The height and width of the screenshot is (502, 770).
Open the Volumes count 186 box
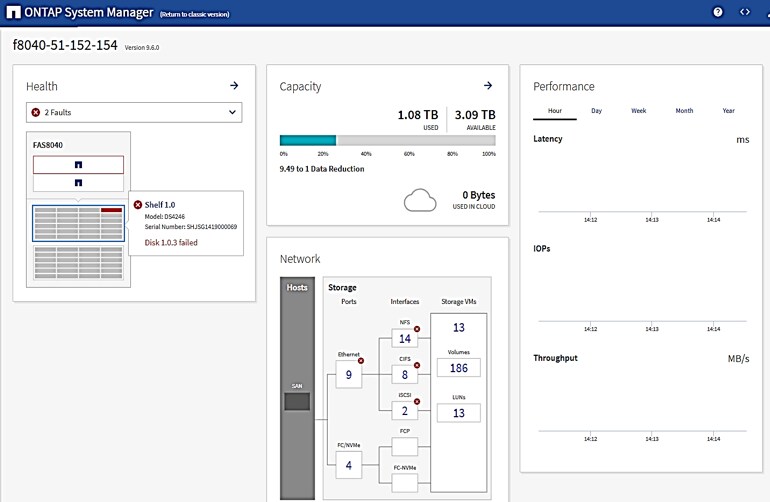point(458,369)
